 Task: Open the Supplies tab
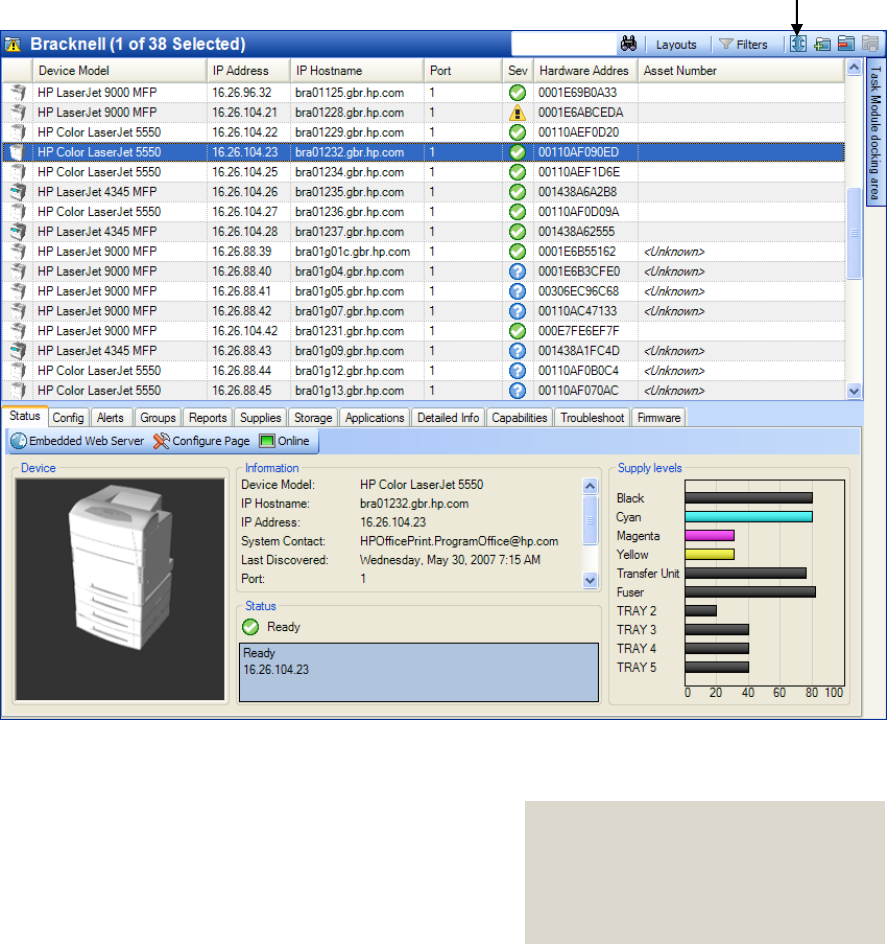pyautogui.click(x=260, y=418)
